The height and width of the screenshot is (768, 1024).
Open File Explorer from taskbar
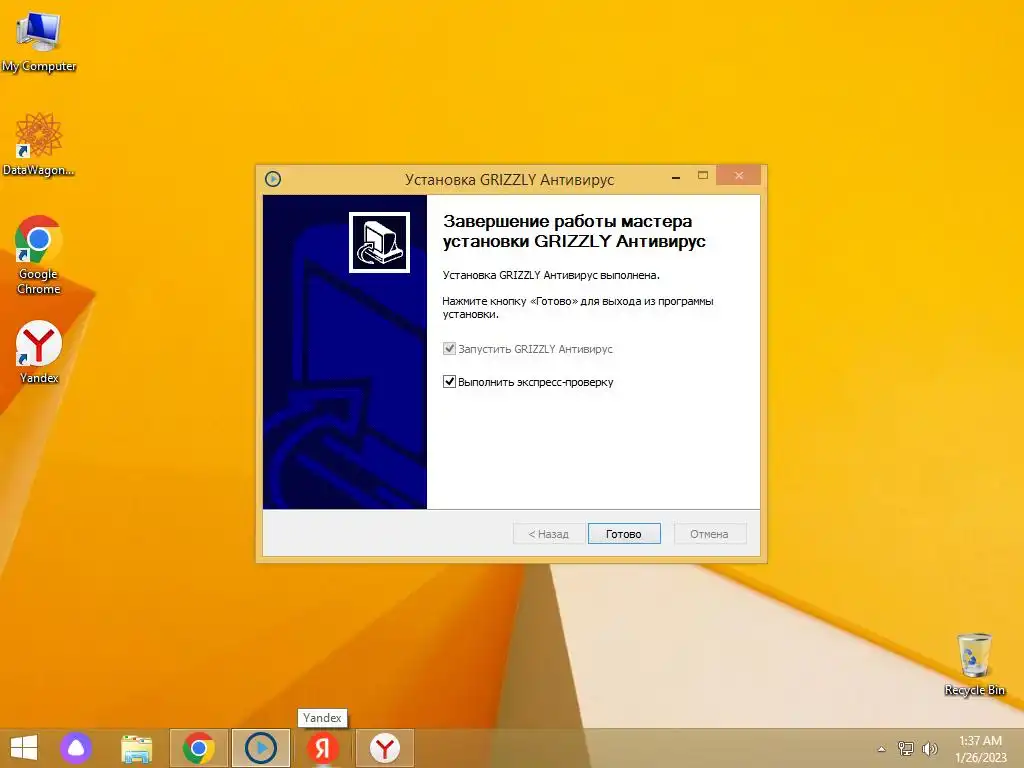pos(136,748)
